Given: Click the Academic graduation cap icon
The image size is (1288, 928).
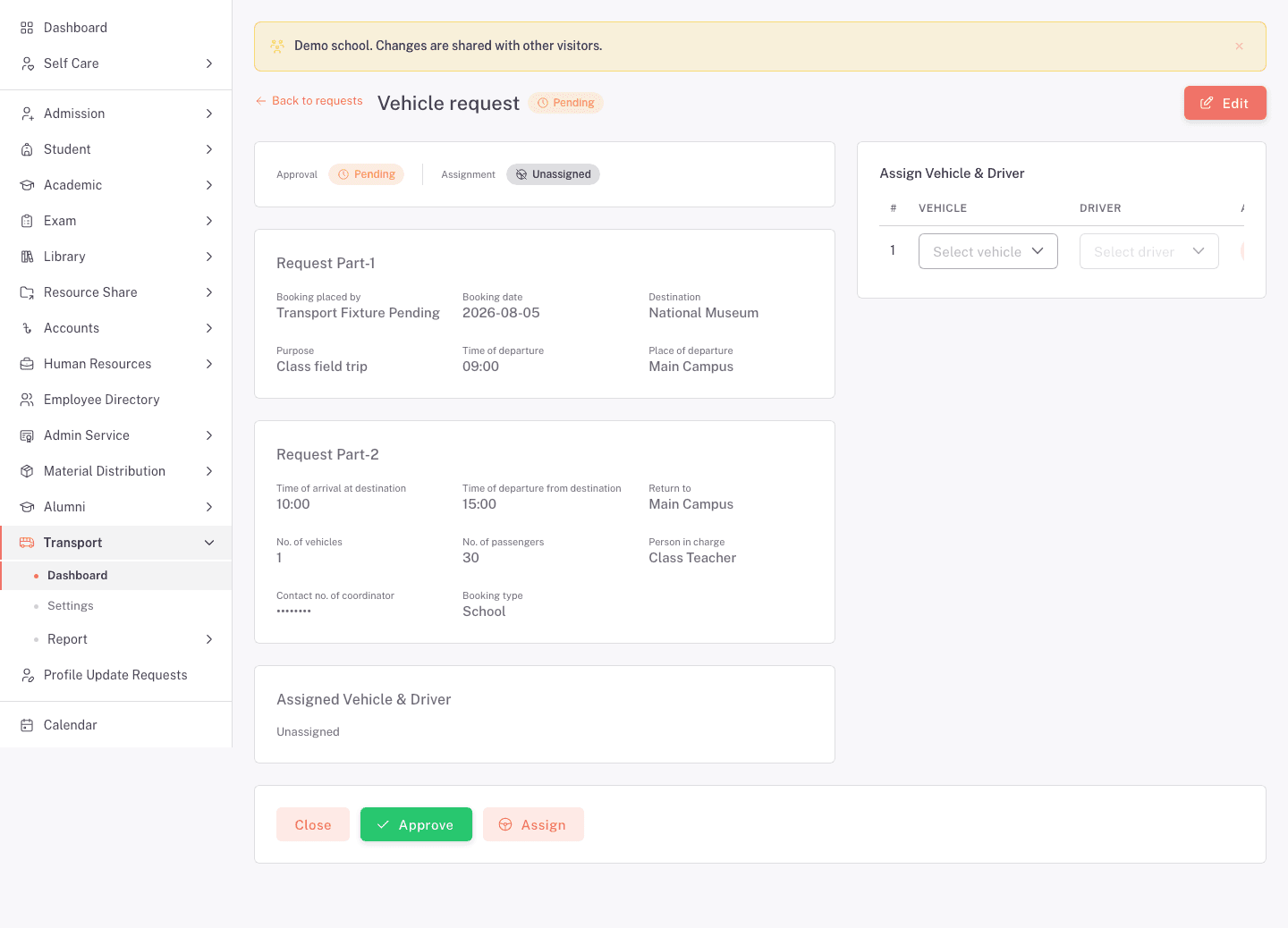Looking at the screenshot, I should tap(27, 185).
